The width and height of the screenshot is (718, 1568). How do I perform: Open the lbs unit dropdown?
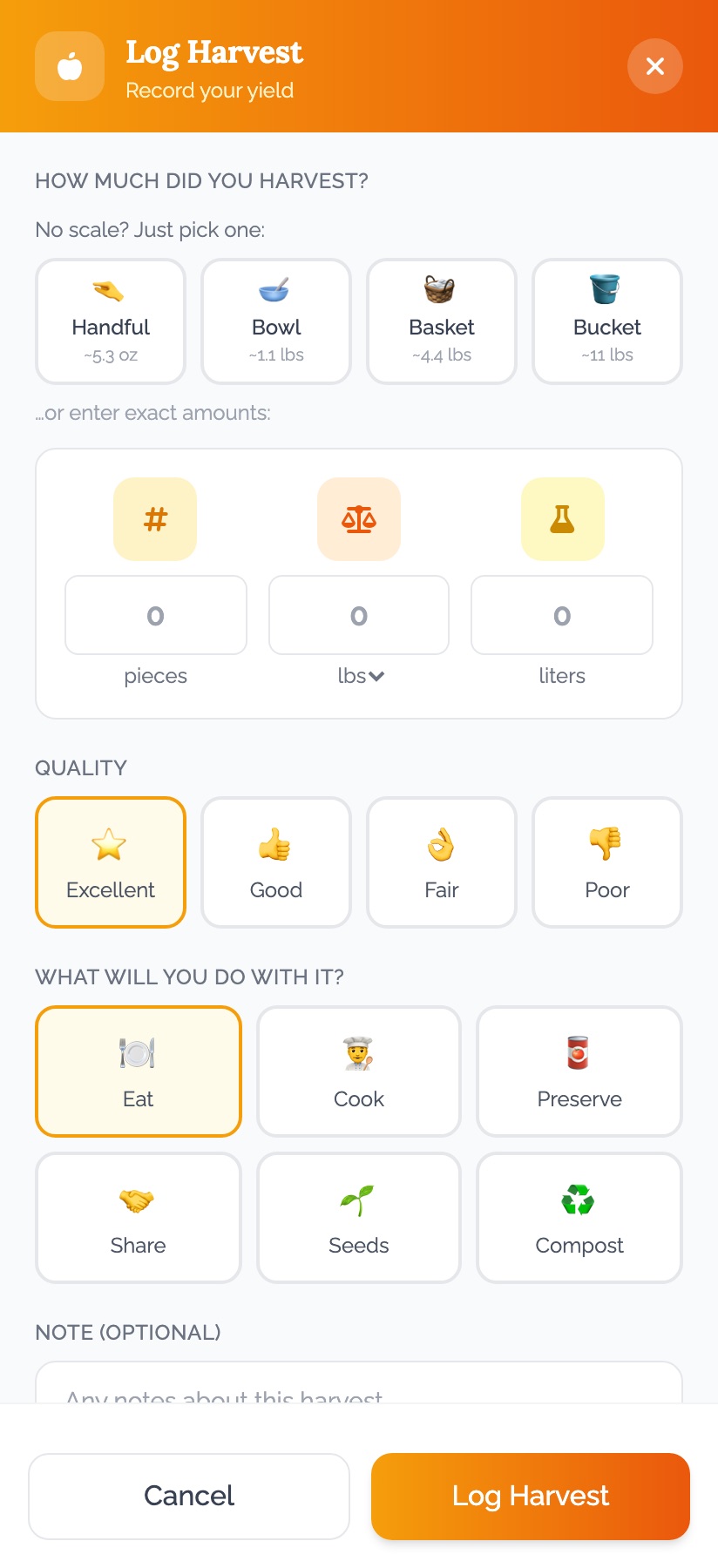pyautogui.click(x=361, y=676)
